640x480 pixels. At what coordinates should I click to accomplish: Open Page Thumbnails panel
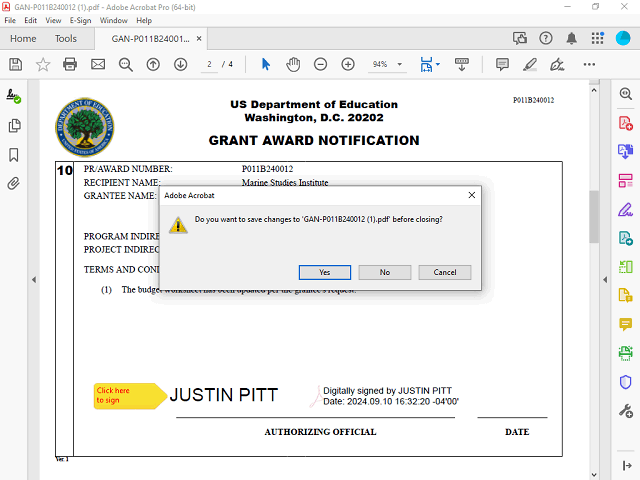click(x=14, y=126)
